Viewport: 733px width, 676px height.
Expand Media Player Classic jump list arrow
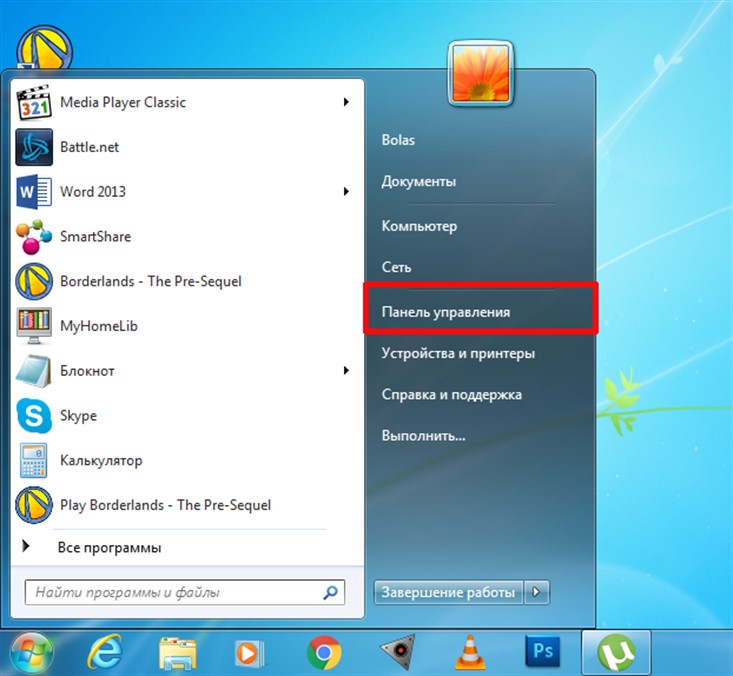(x=346, y=102)
